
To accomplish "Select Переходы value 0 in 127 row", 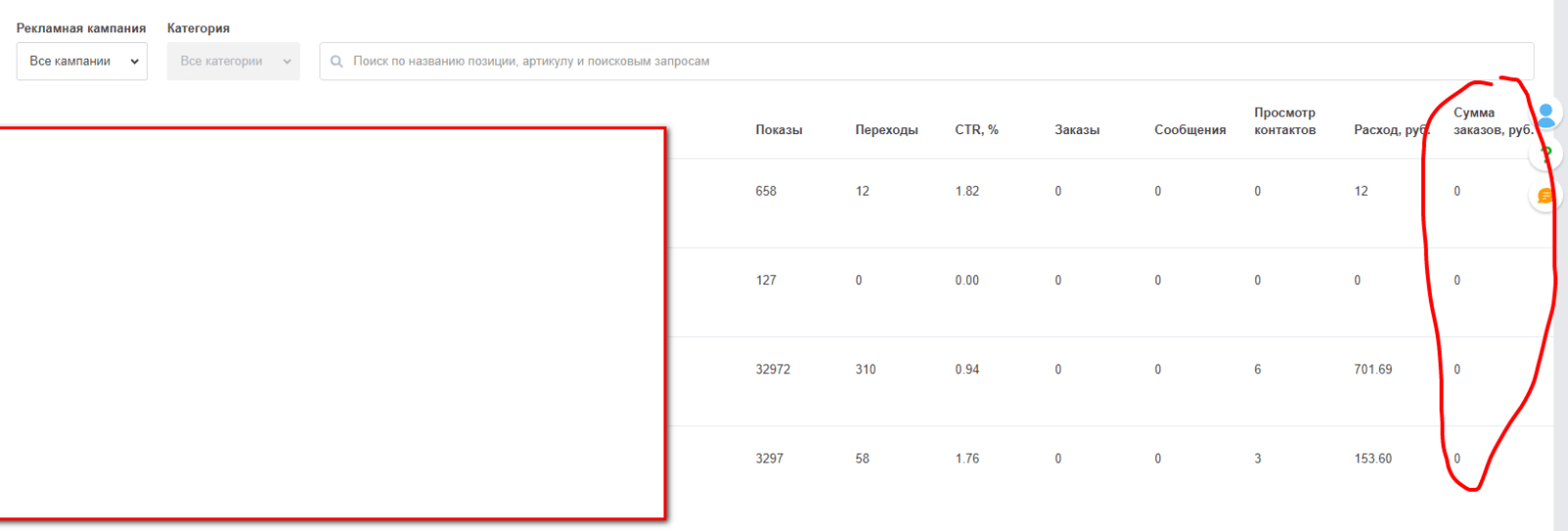I will tap(859, 280).
